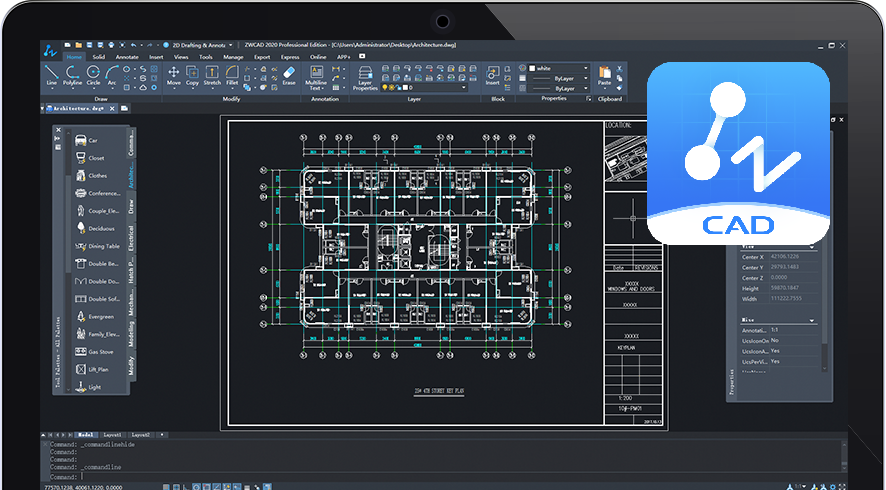
Task: Click the Annotation scale value 1:1
Action: [794, 330]
